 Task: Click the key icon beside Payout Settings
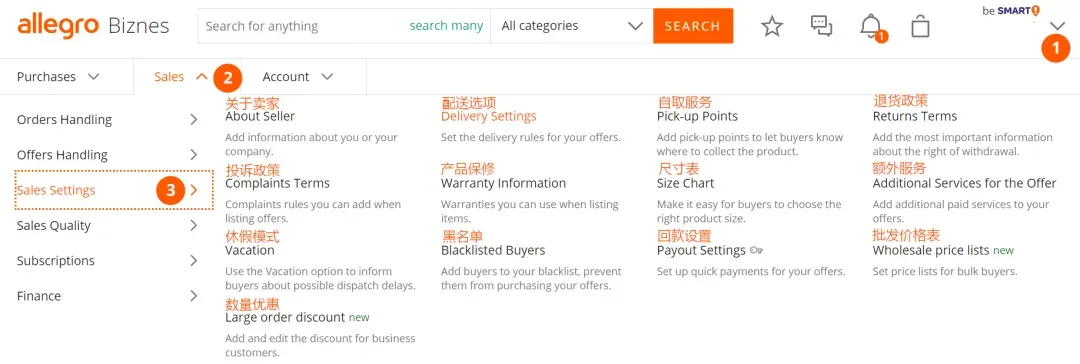[x=756, y=251]
